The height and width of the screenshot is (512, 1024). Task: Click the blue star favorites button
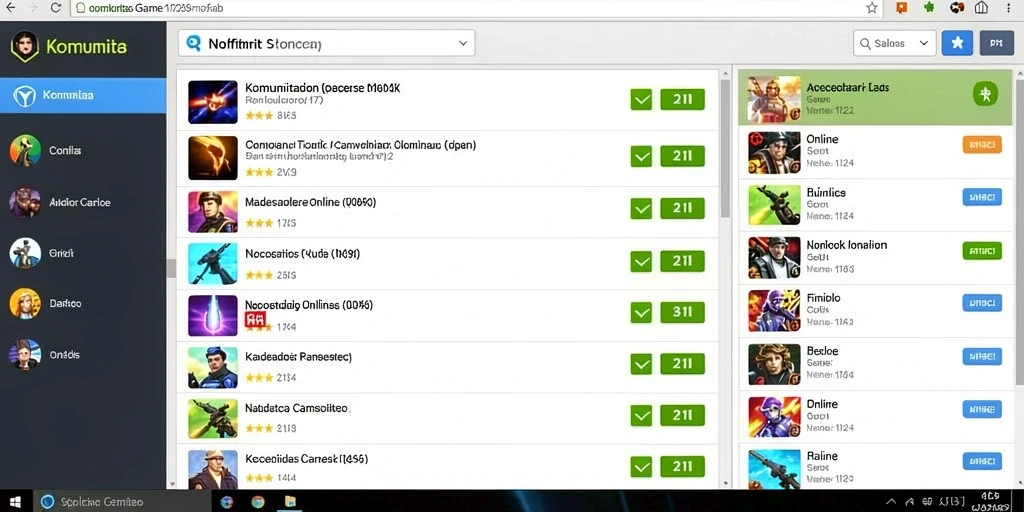[x=957, y=43]
